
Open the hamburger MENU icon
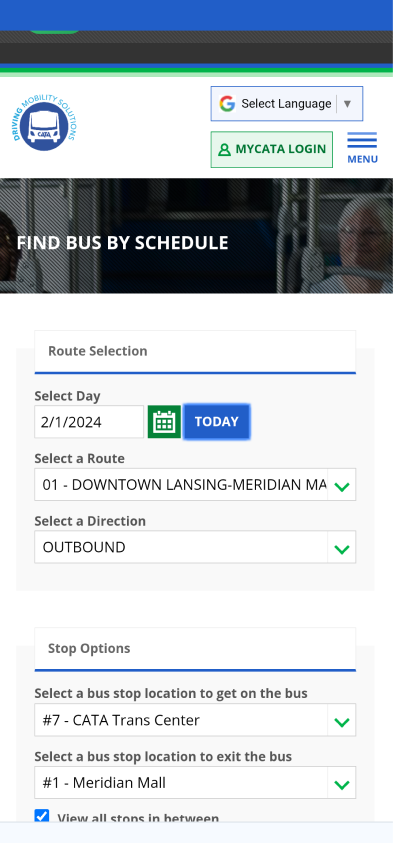pyautogui.click(x=362, y=148)
